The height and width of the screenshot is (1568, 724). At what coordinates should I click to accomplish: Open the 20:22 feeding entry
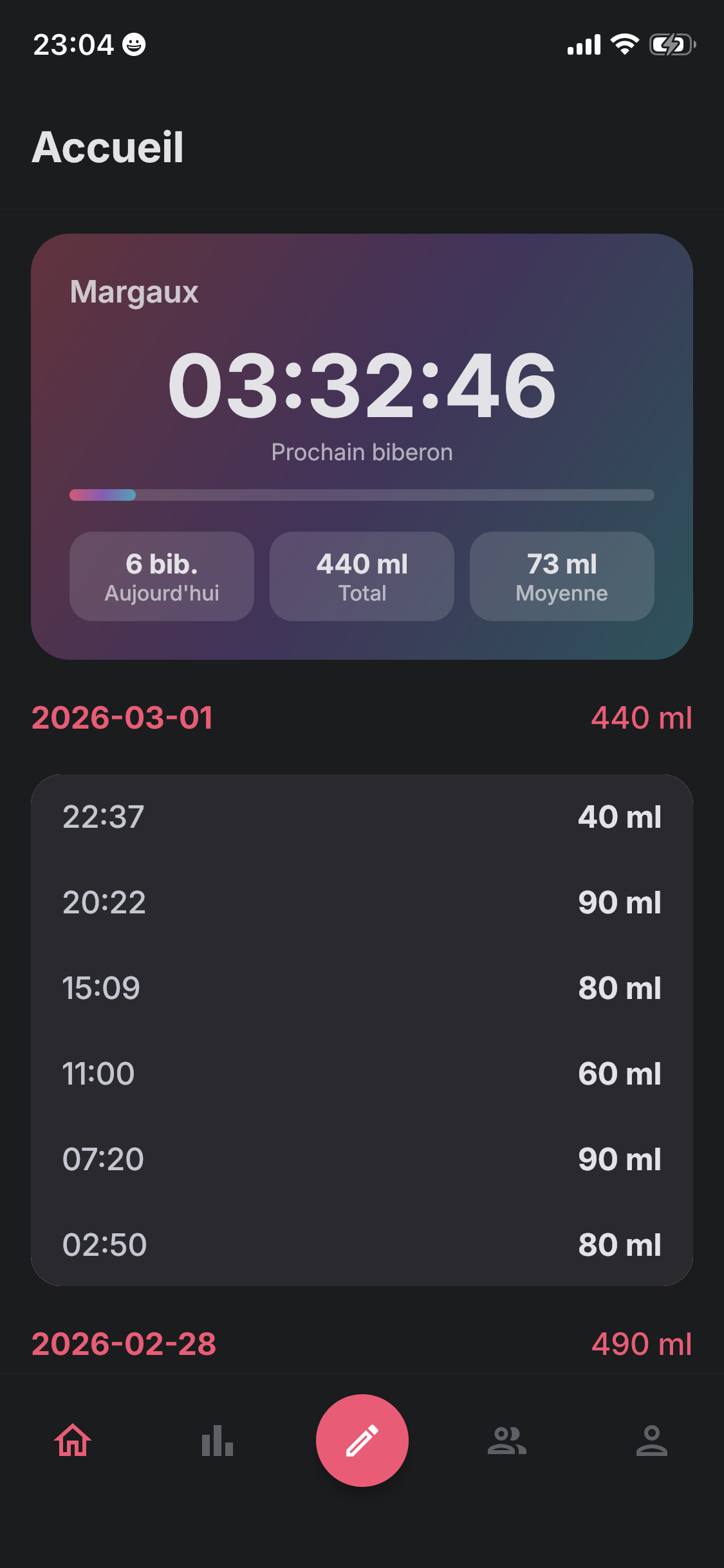[362, 902]
